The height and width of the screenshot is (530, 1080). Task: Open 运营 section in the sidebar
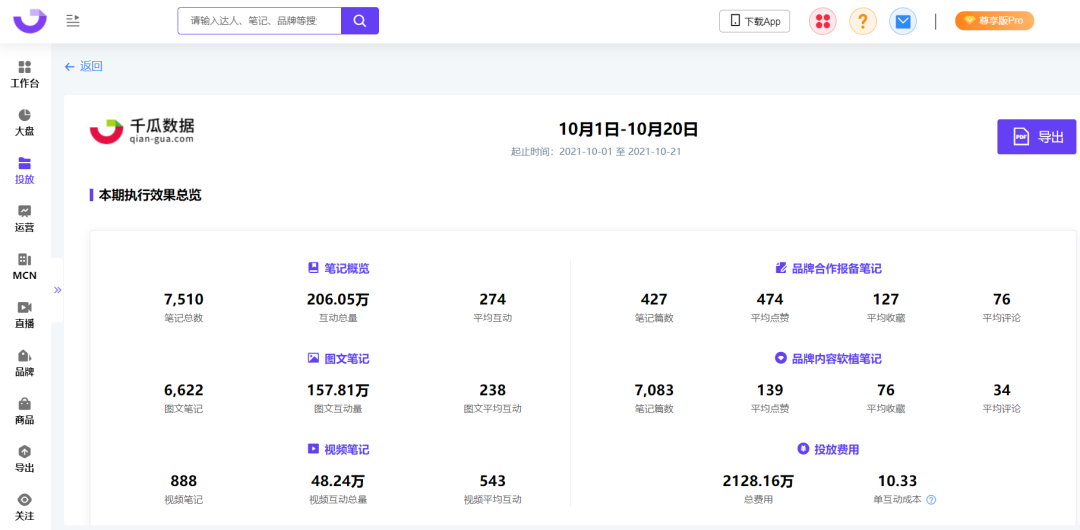25,218
